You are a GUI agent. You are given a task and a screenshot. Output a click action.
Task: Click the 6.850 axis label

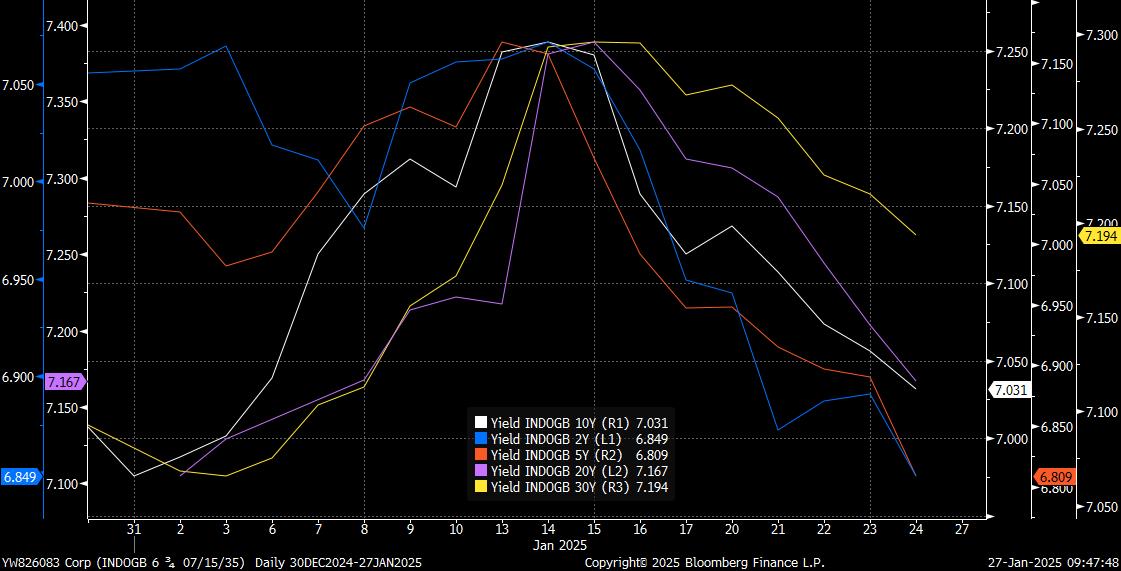(x=1058, y=427)
